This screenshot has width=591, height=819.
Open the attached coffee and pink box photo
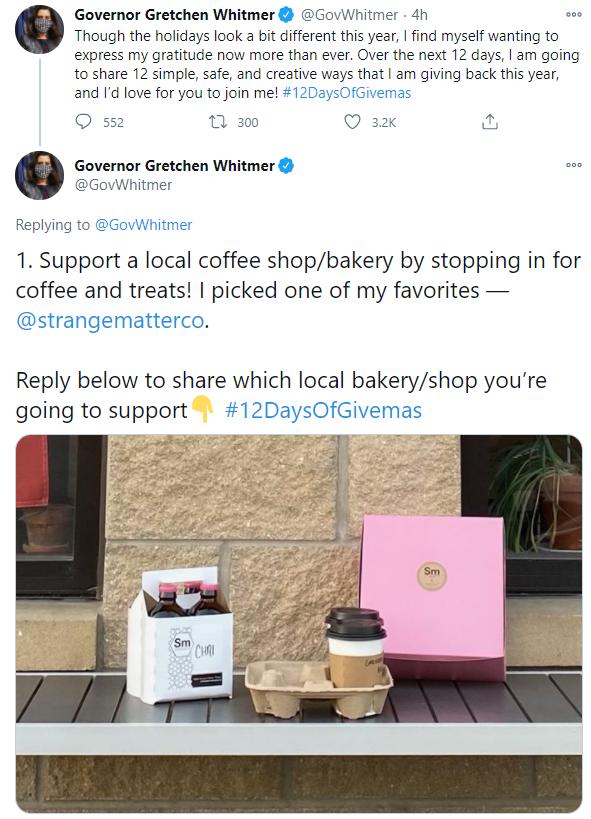299,623
